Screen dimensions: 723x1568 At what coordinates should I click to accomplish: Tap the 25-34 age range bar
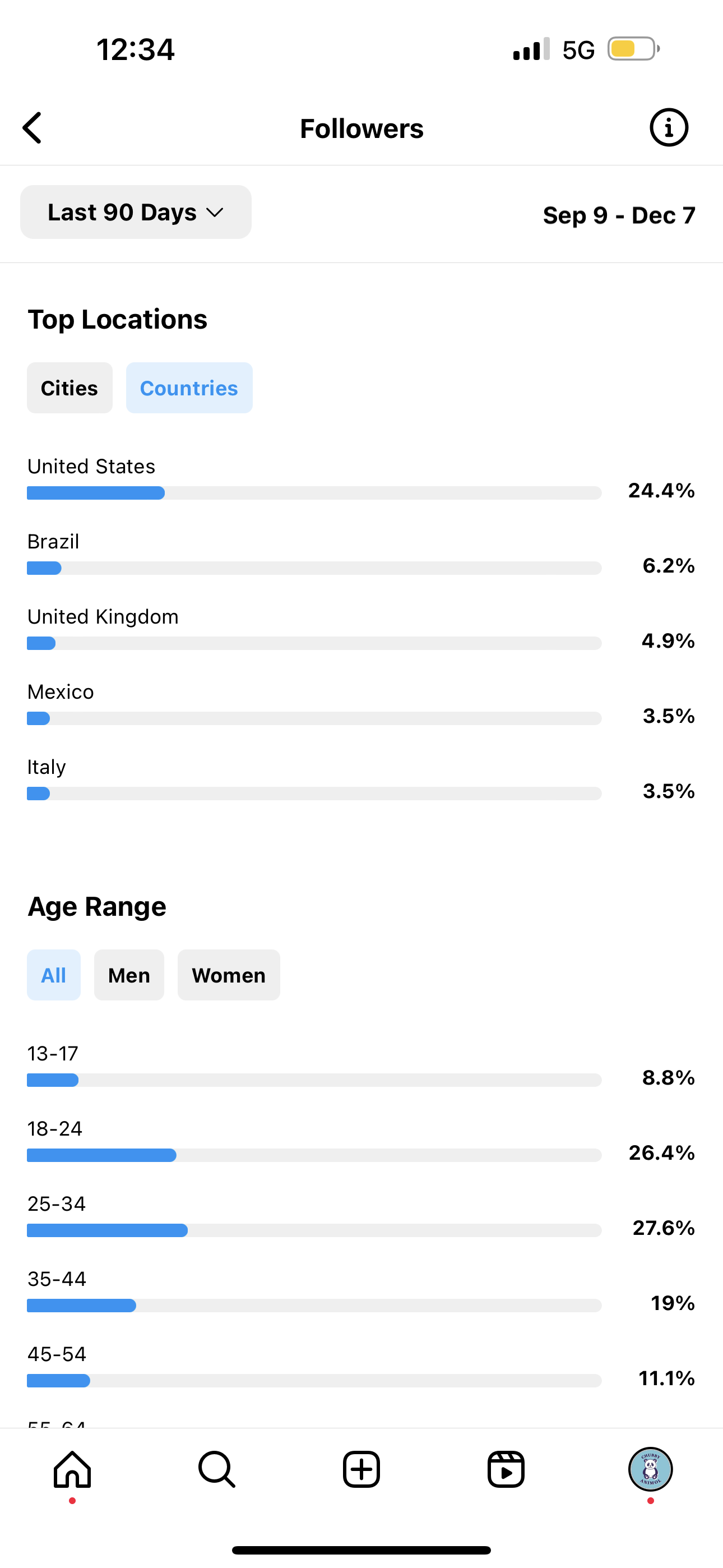314,1230
